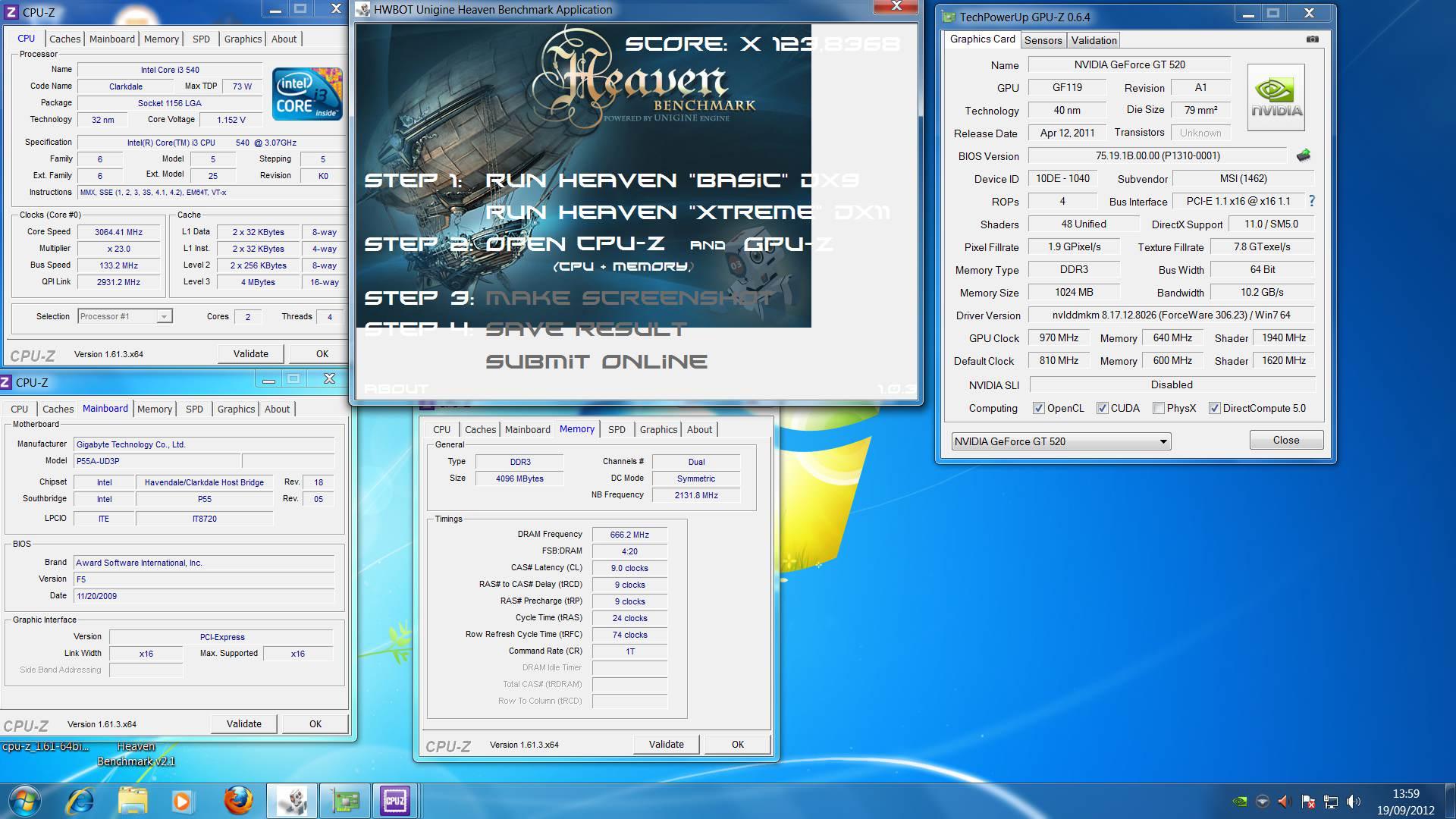
Task: Click the Core Speed value 3064.41 MHz
Action: tap(118, 232)
